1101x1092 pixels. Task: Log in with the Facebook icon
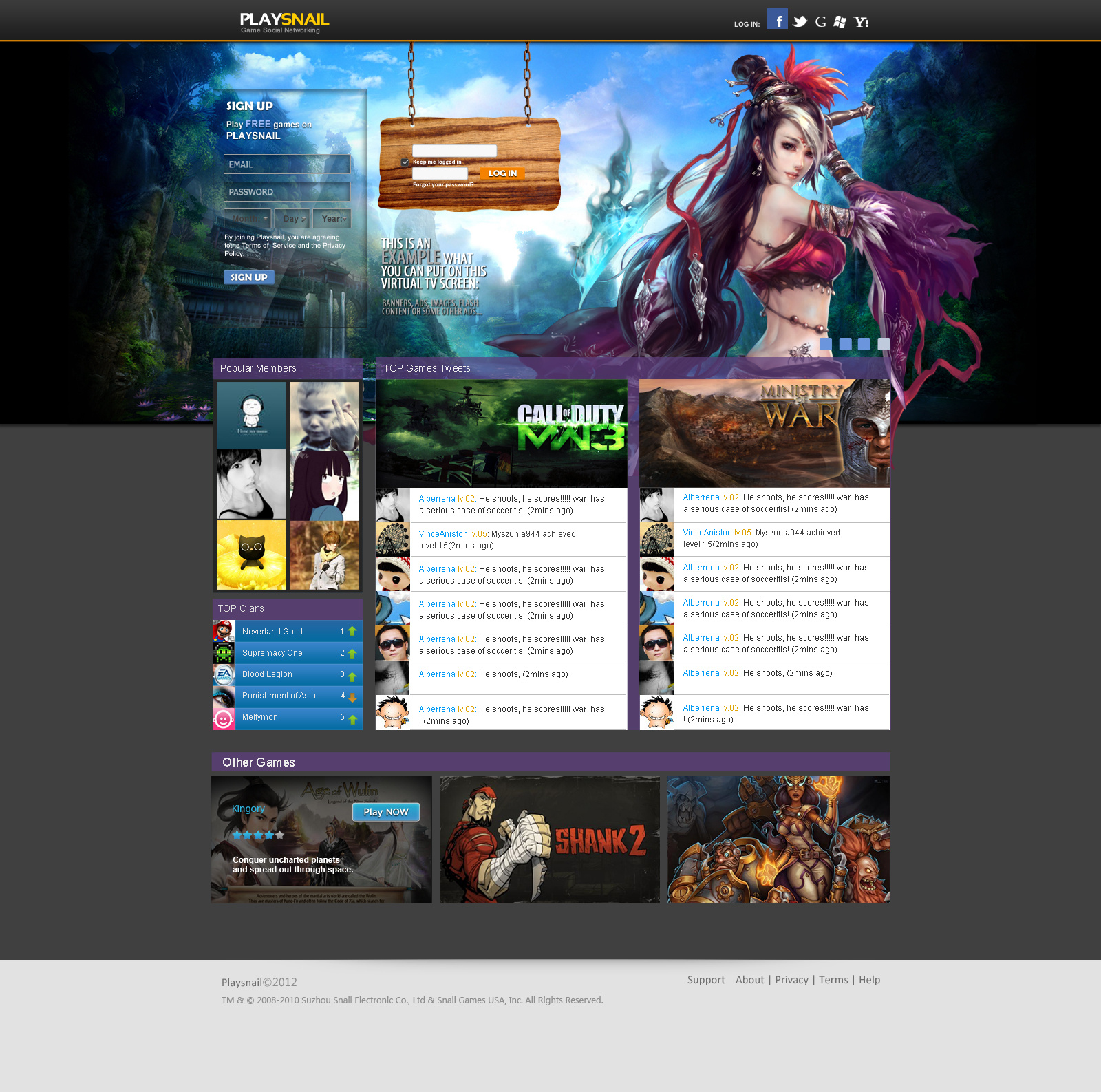coord(778,19)
